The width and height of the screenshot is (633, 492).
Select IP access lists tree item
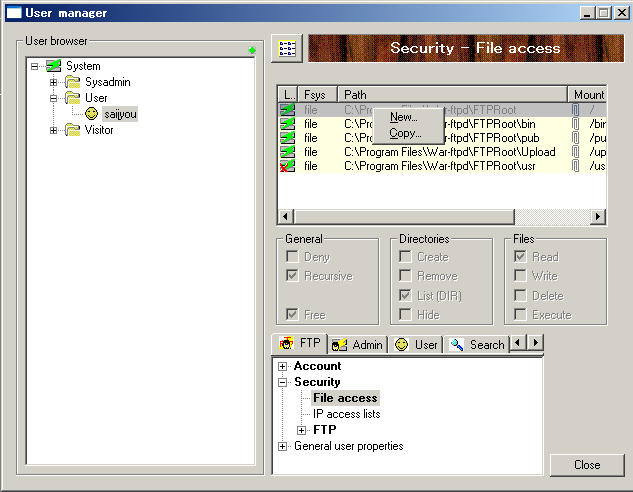coord(346,414)
